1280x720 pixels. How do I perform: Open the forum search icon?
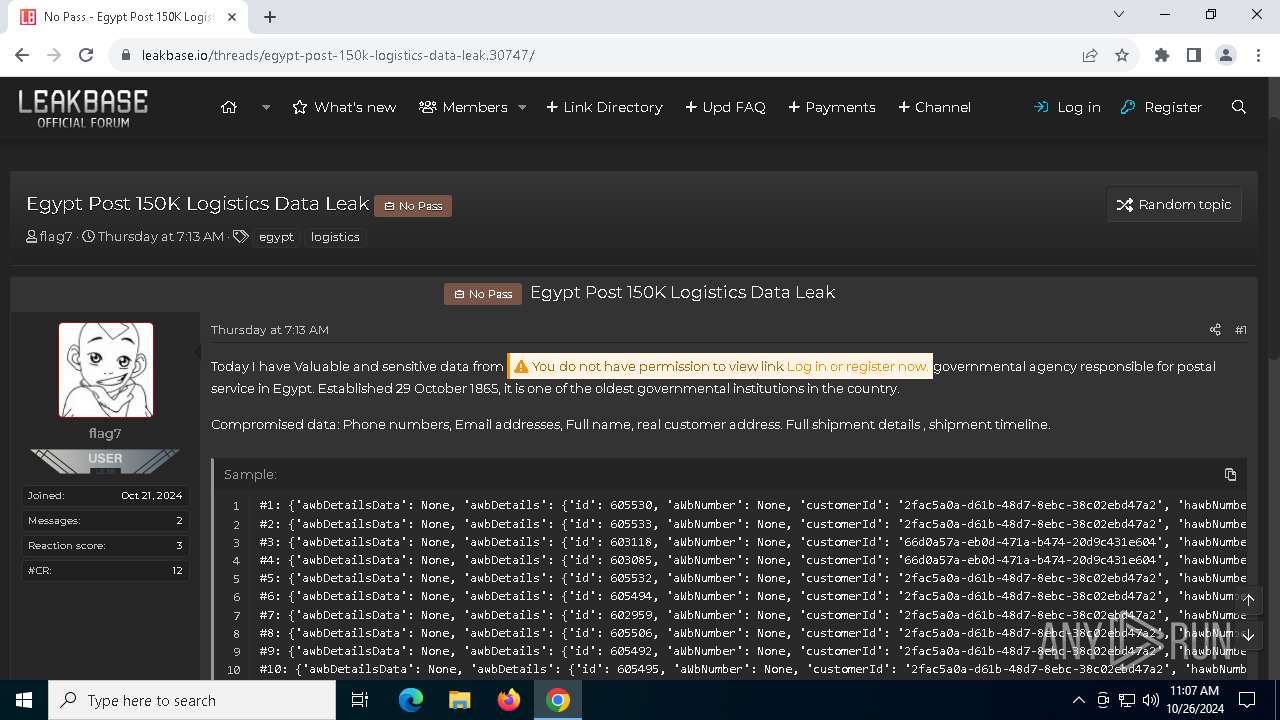click(x=1239, y=107)
